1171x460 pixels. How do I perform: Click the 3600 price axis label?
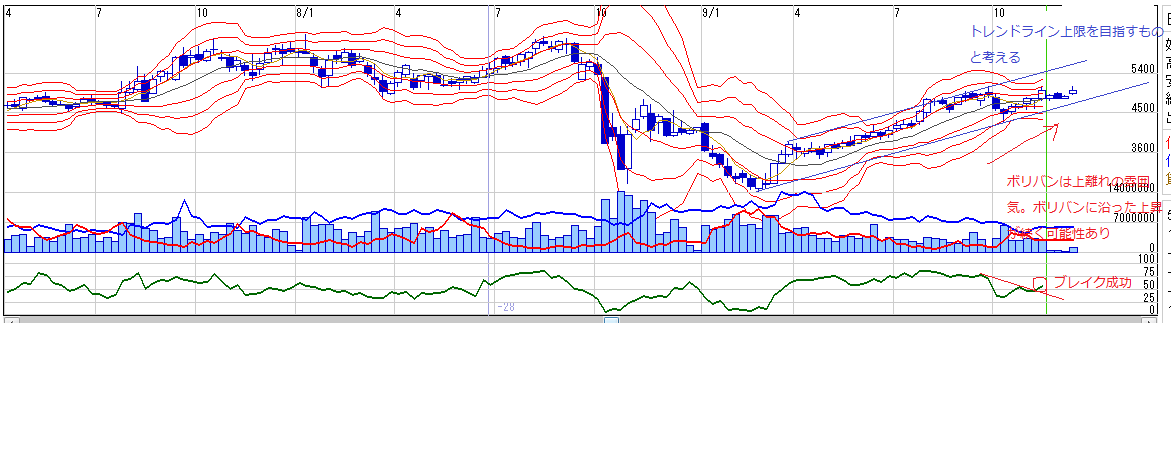1142,148
